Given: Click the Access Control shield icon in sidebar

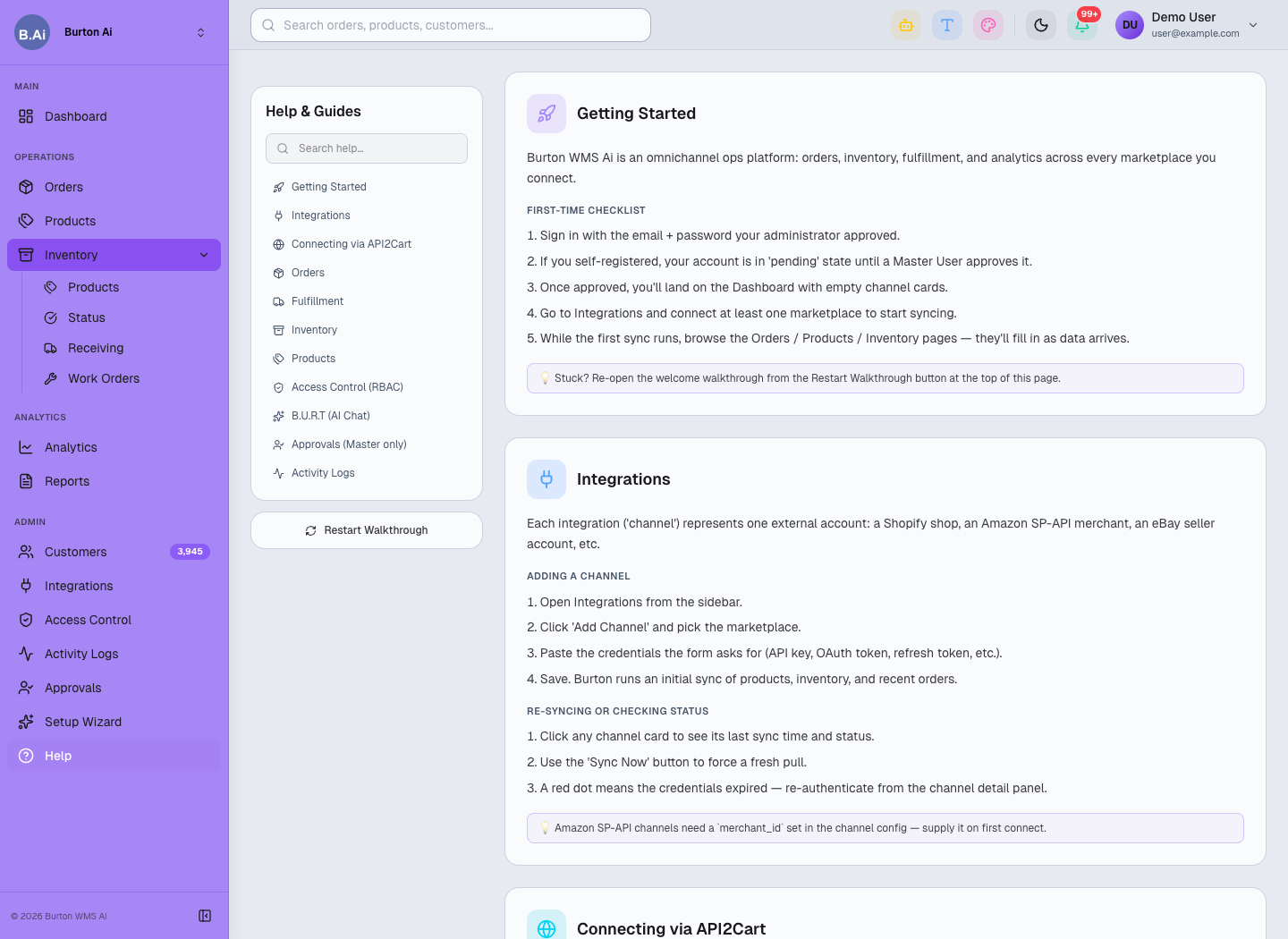Looking at the screenshot, I should tap(26, 620).
